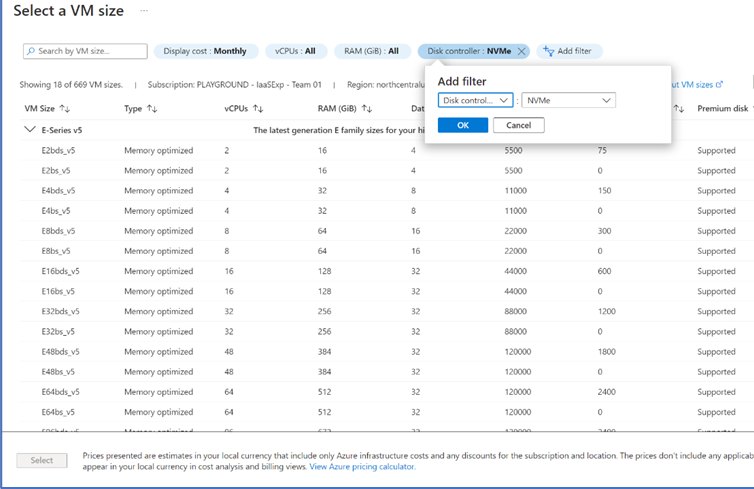The height and width of the screenshot is (489, 754).
Task: Click 88000 value in E32bds_v5 row
Action: (515, 312)
